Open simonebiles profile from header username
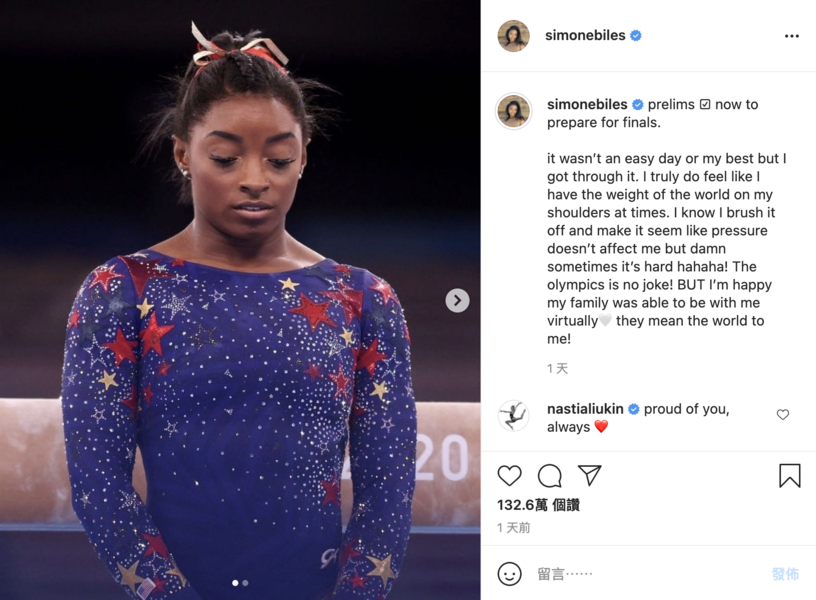Image resolution: width=816 pixels, height=600 pixels. tap(585, 35)
